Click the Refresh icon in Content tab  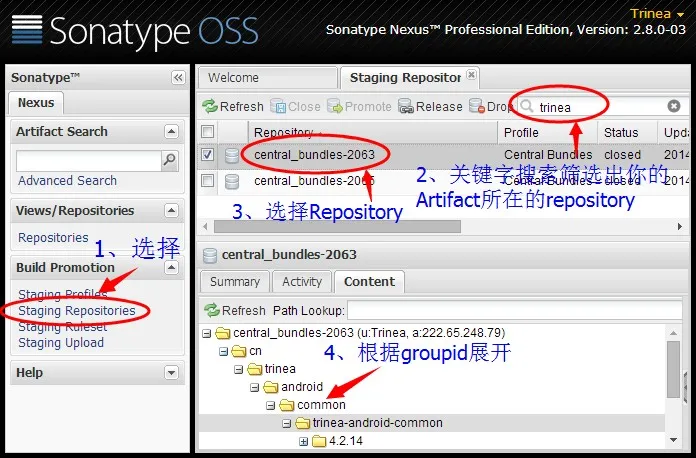point(212,310)
